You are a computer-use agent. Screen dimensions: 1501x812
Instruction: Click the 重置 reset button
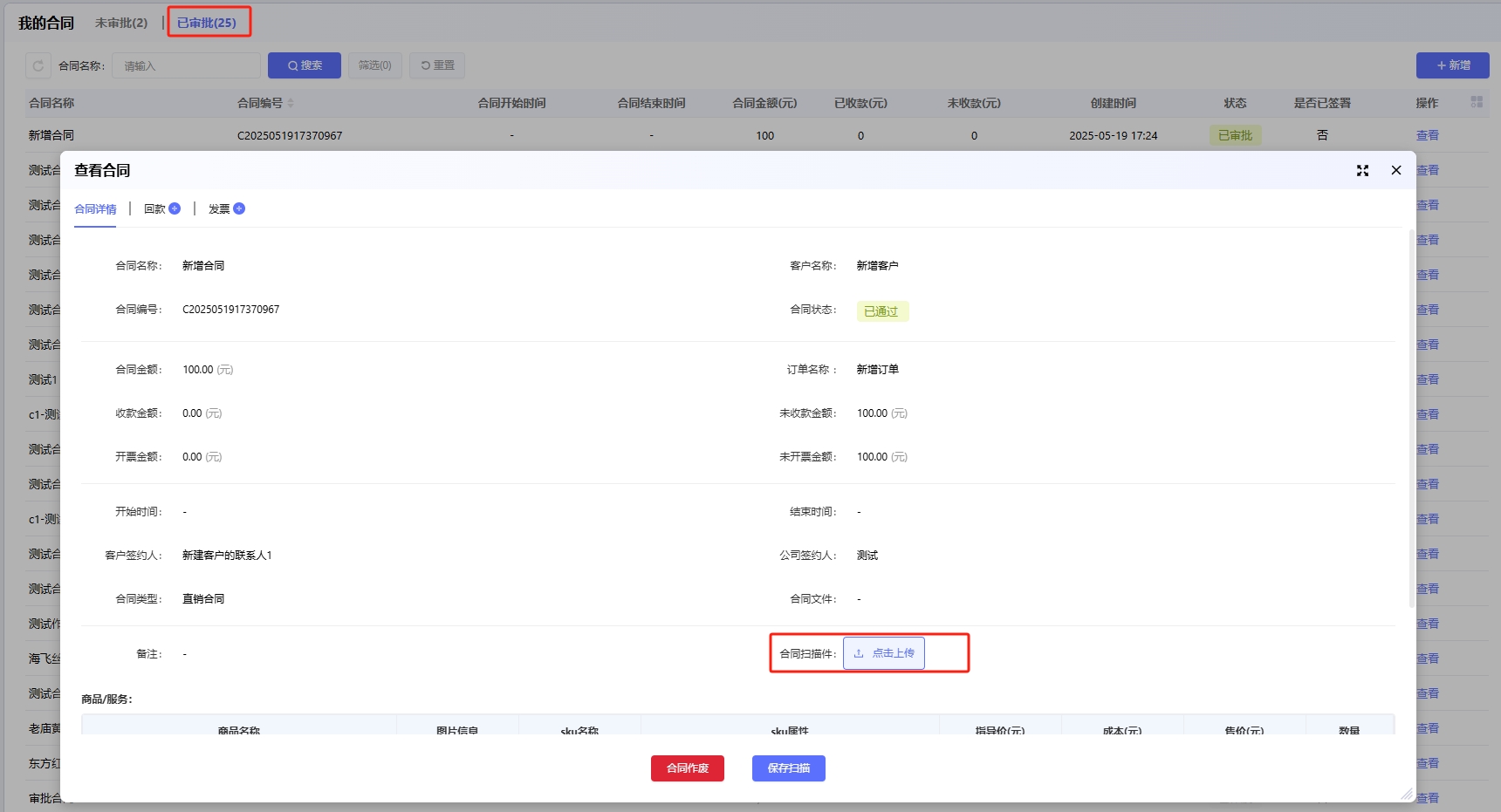point(437,65)
